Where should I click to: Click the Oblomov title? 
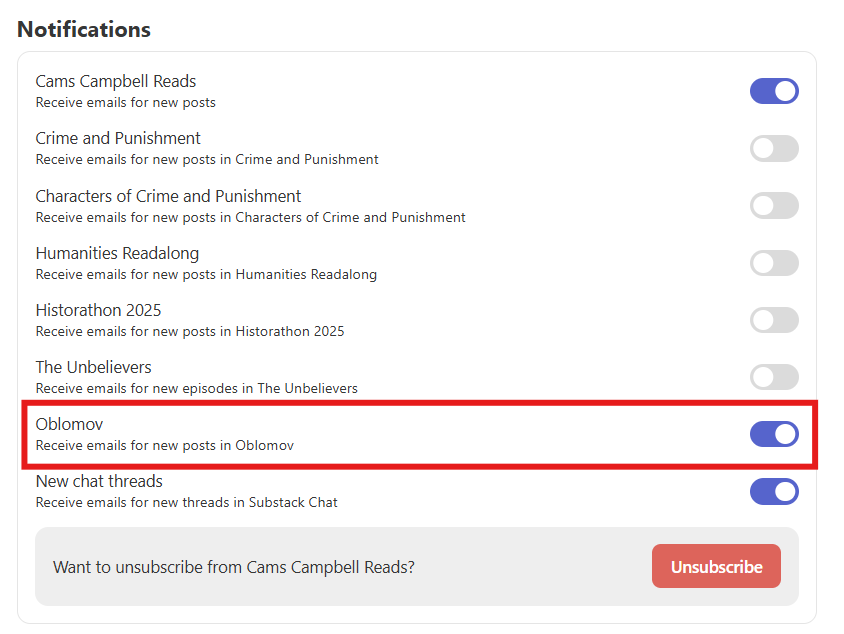pyautogui.click(x=69, y=425)
